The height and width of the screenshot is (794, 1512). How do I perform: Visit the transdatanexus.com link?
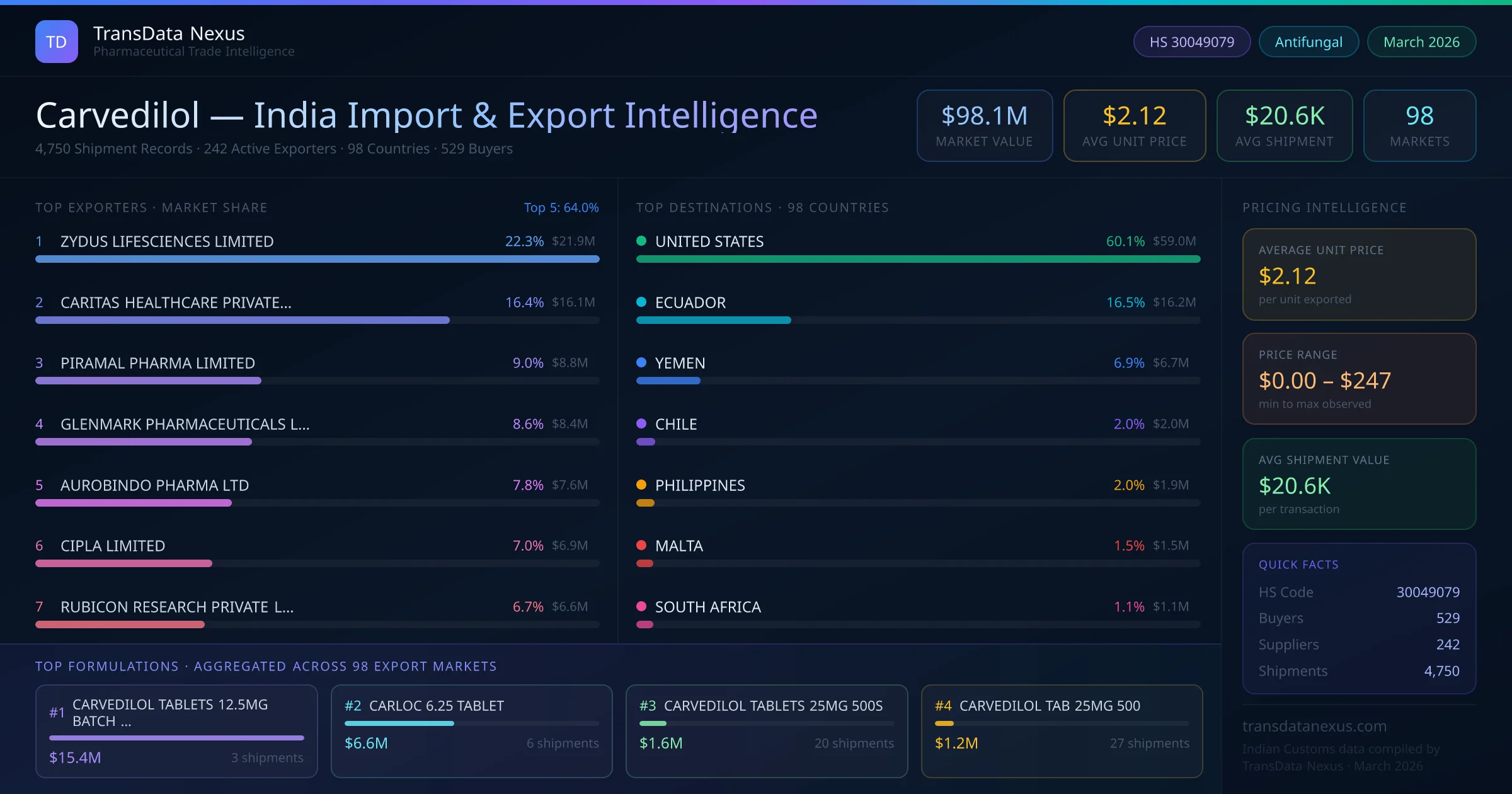click(x=1314, y=726)
